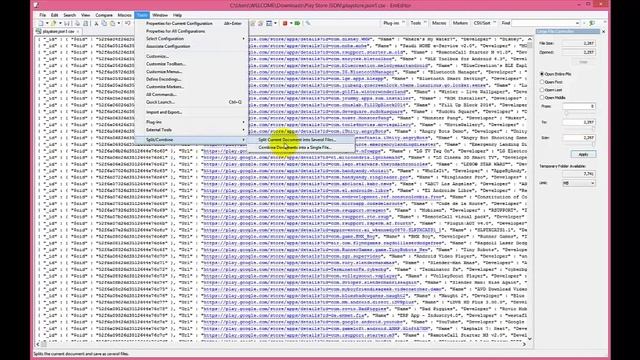This screenshot has width=640, height=360.
Task: Open the Unit dropdown showing MB
Action: tap(579, 183)
